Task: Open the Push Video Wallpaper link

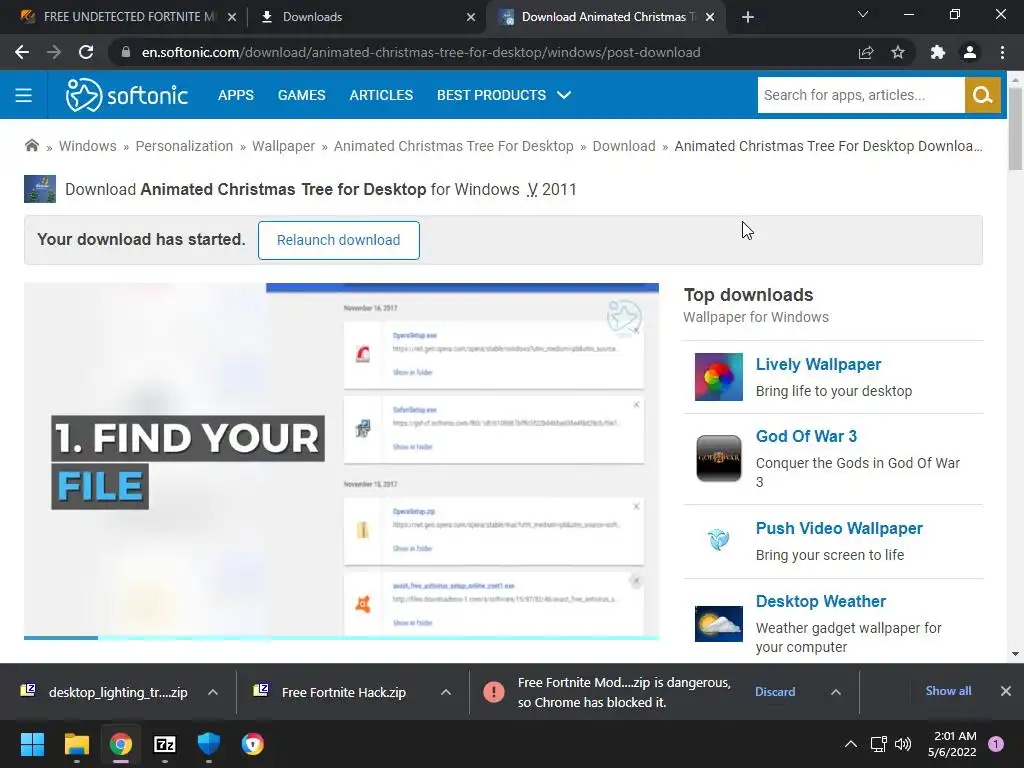Action: 839,528
